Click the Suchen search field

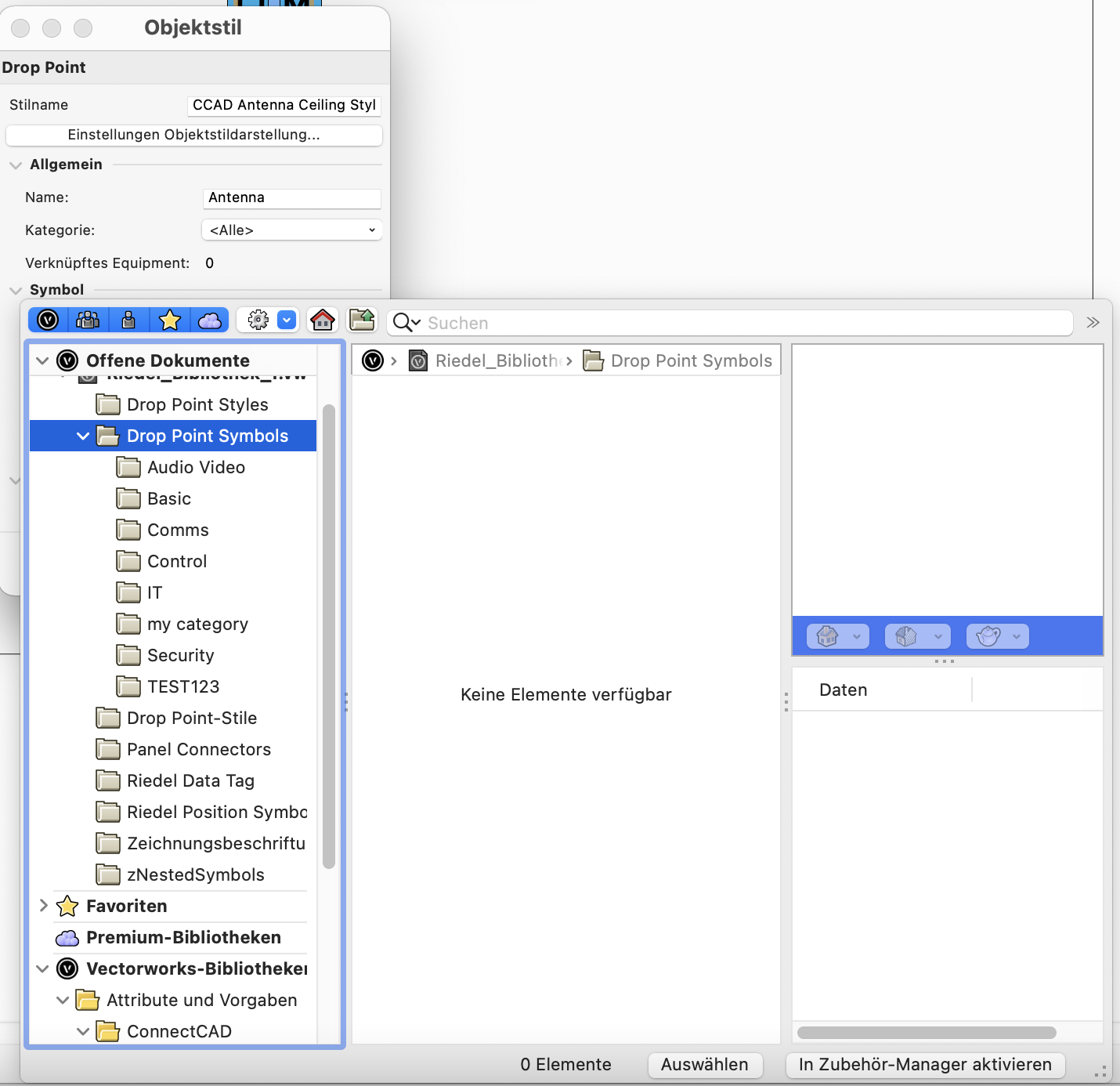tap(744, 323)
